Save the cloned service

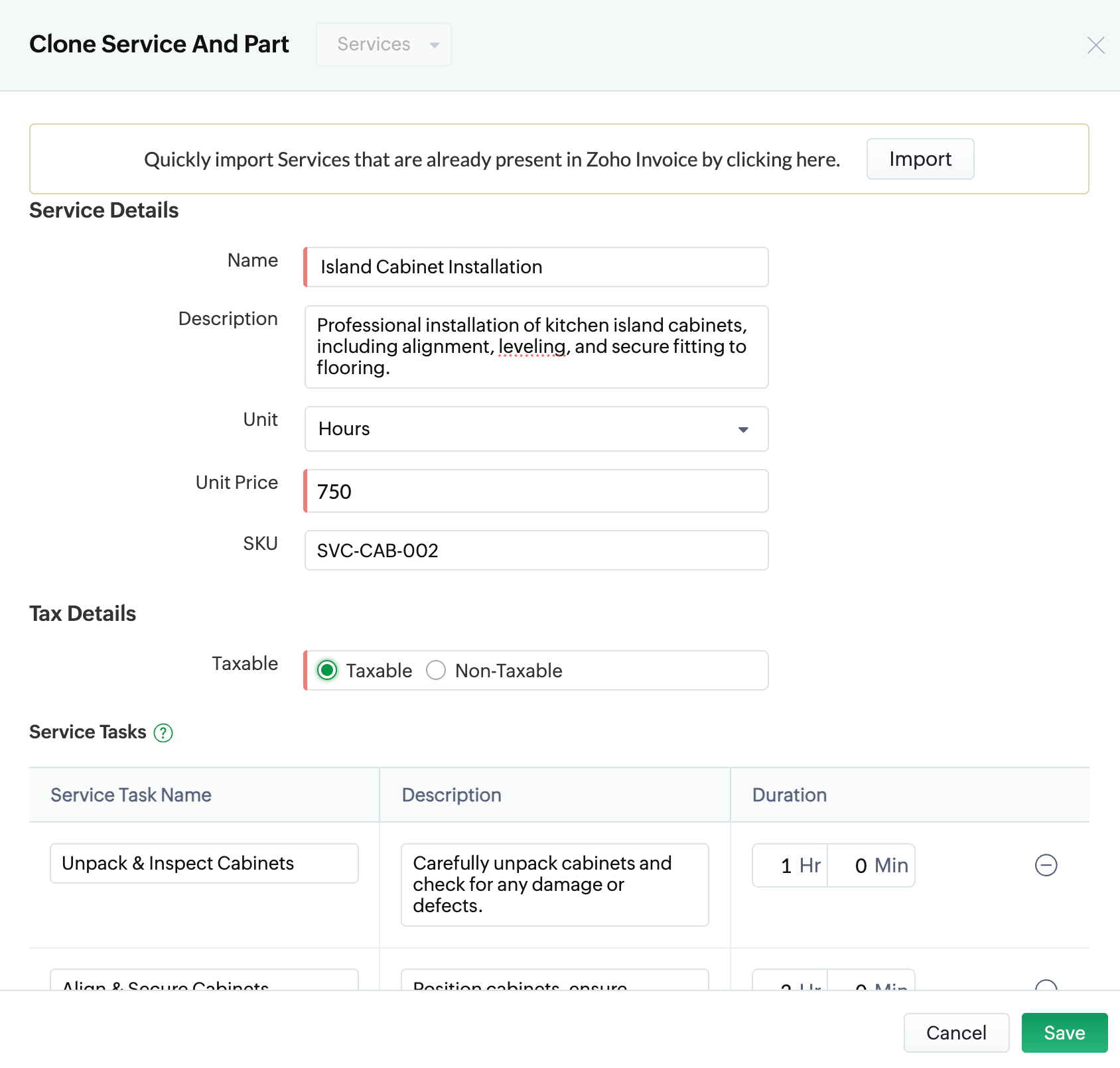click(1064, 1033)
